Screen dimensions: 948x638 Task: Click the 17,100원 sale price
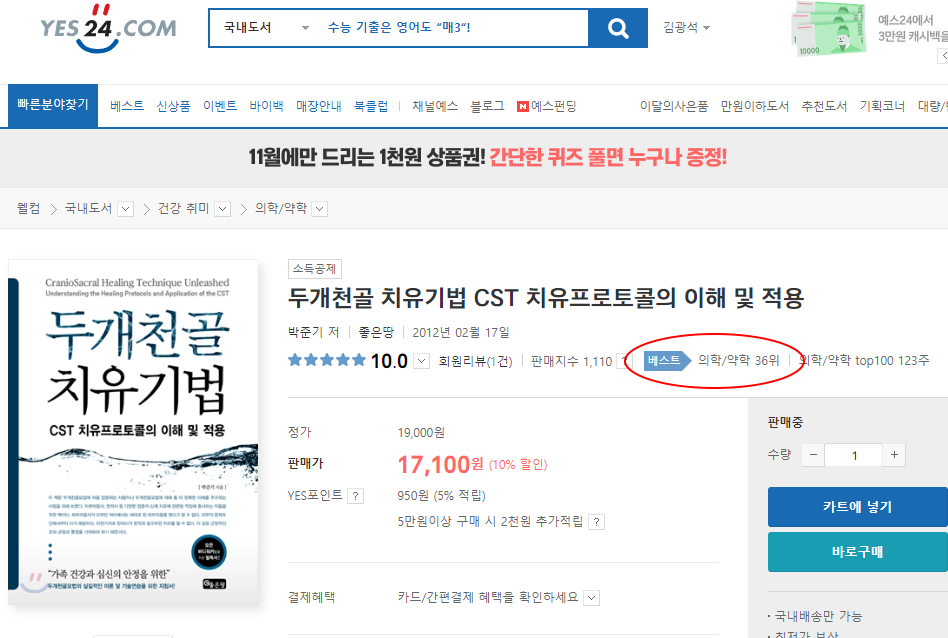click(x=441, y=464)
